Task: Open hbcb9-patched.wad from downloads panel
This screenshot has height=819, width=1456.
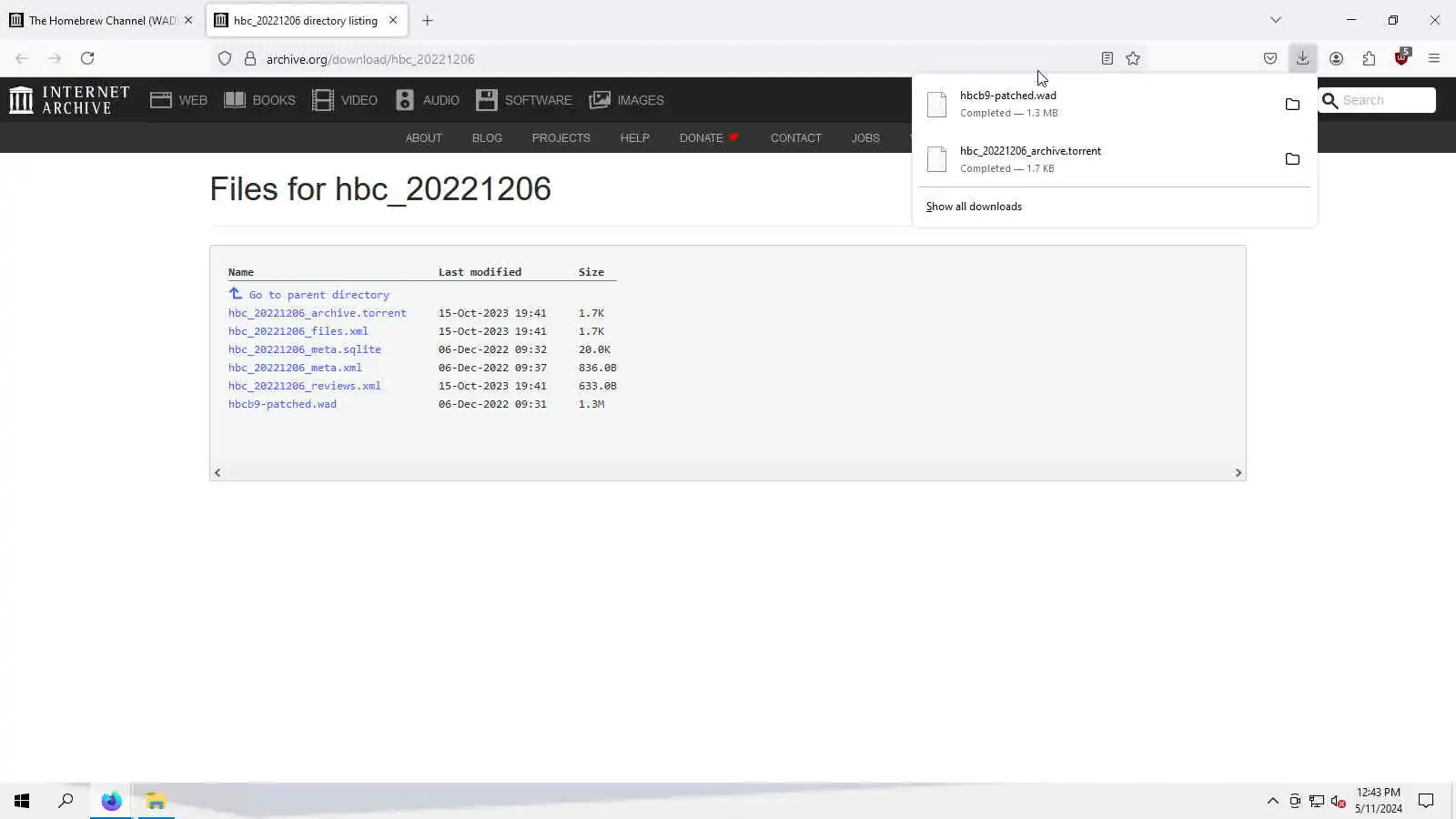Action: click(1097, 104)
